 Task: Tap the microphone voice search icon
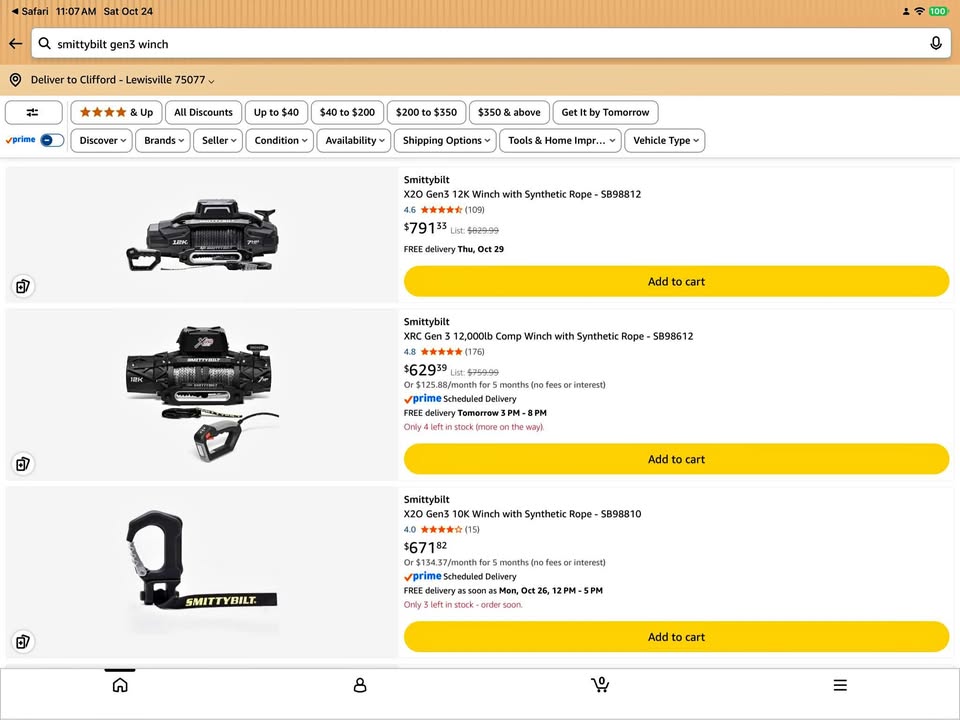tap(936, 43)
